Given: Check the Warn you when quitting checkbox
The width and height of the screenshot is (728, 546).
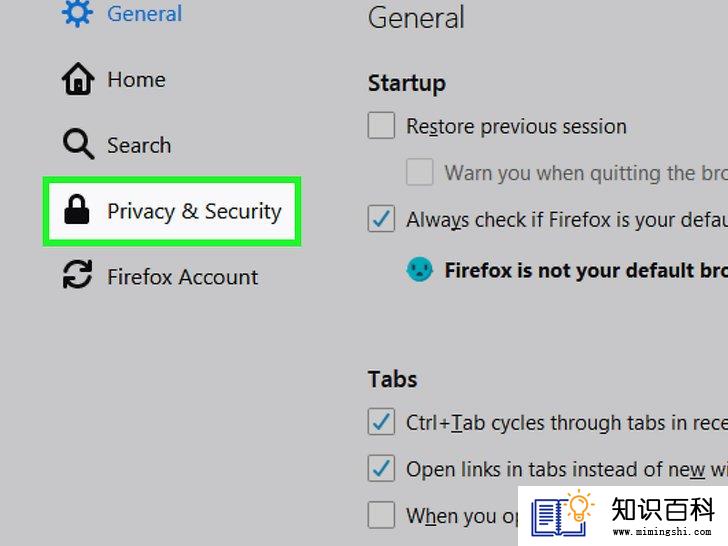Looking at the screenshot, I should (420, 172).
